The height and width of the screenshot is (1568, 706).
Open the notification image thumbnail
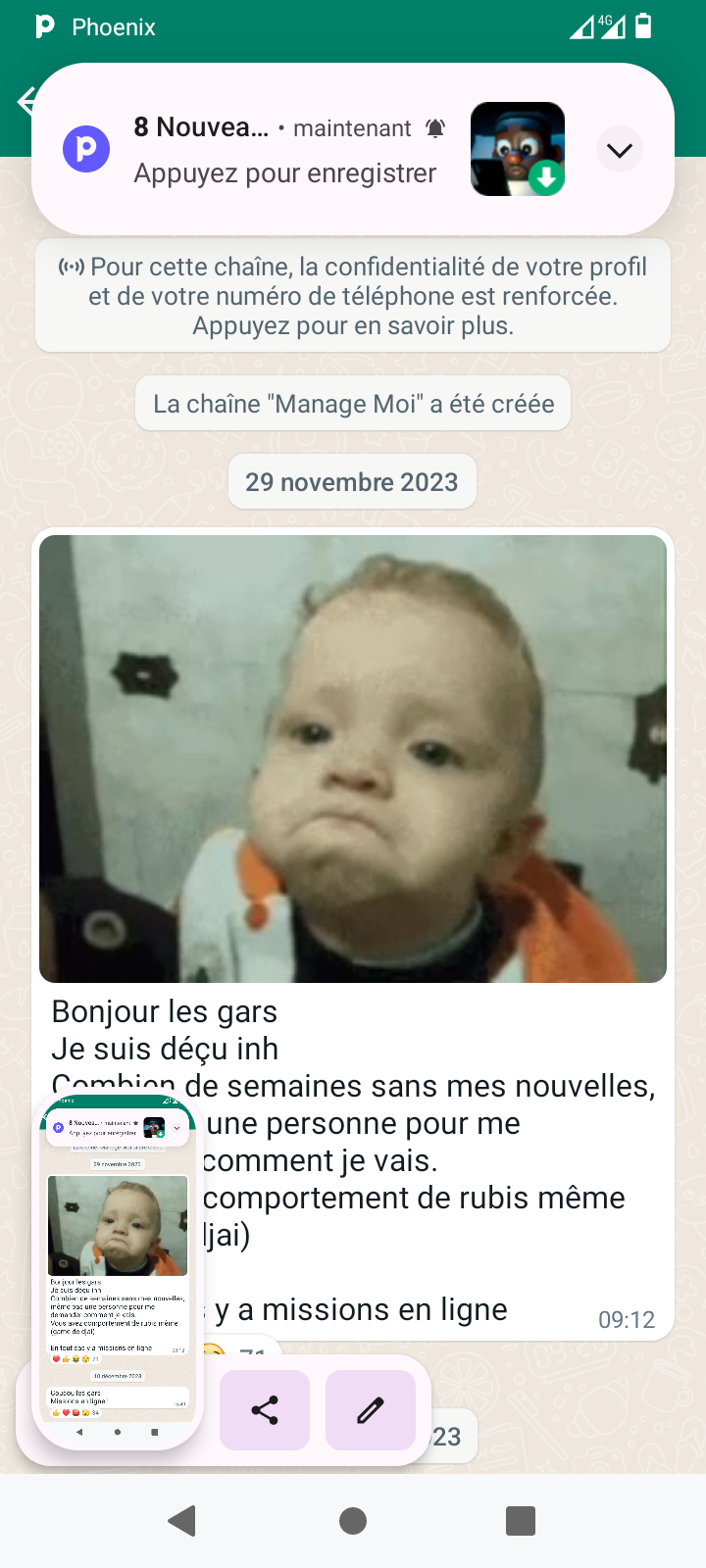(x=518, y=149)
